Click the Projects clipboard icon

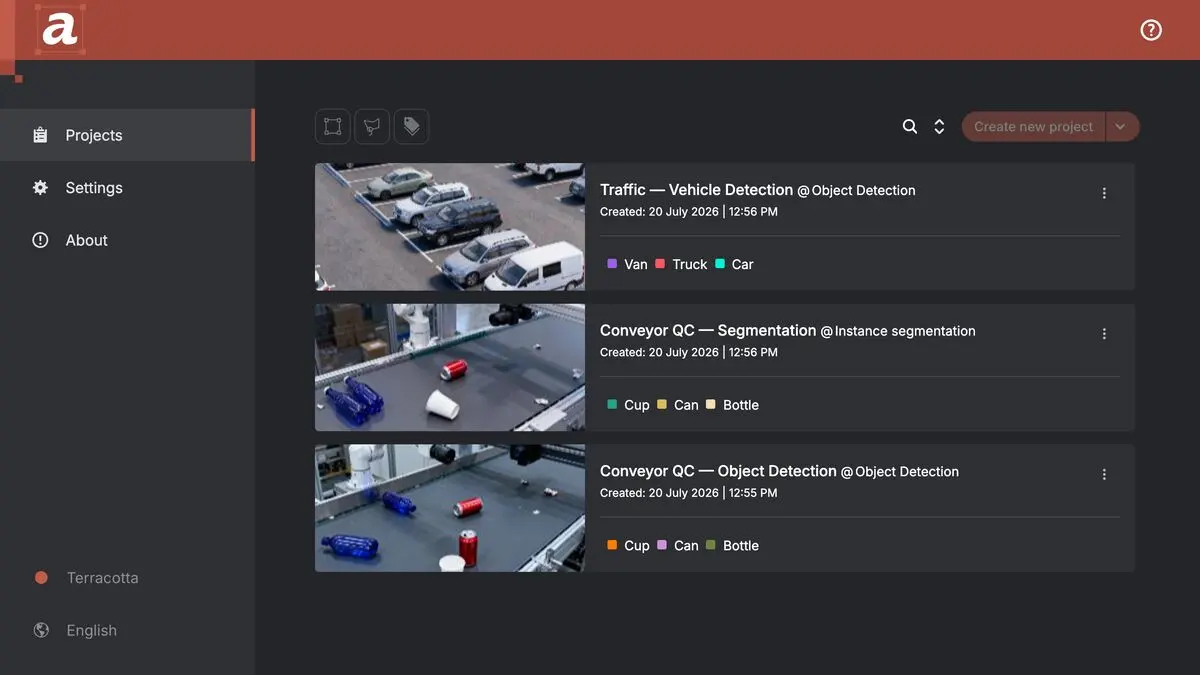[40, 135]
